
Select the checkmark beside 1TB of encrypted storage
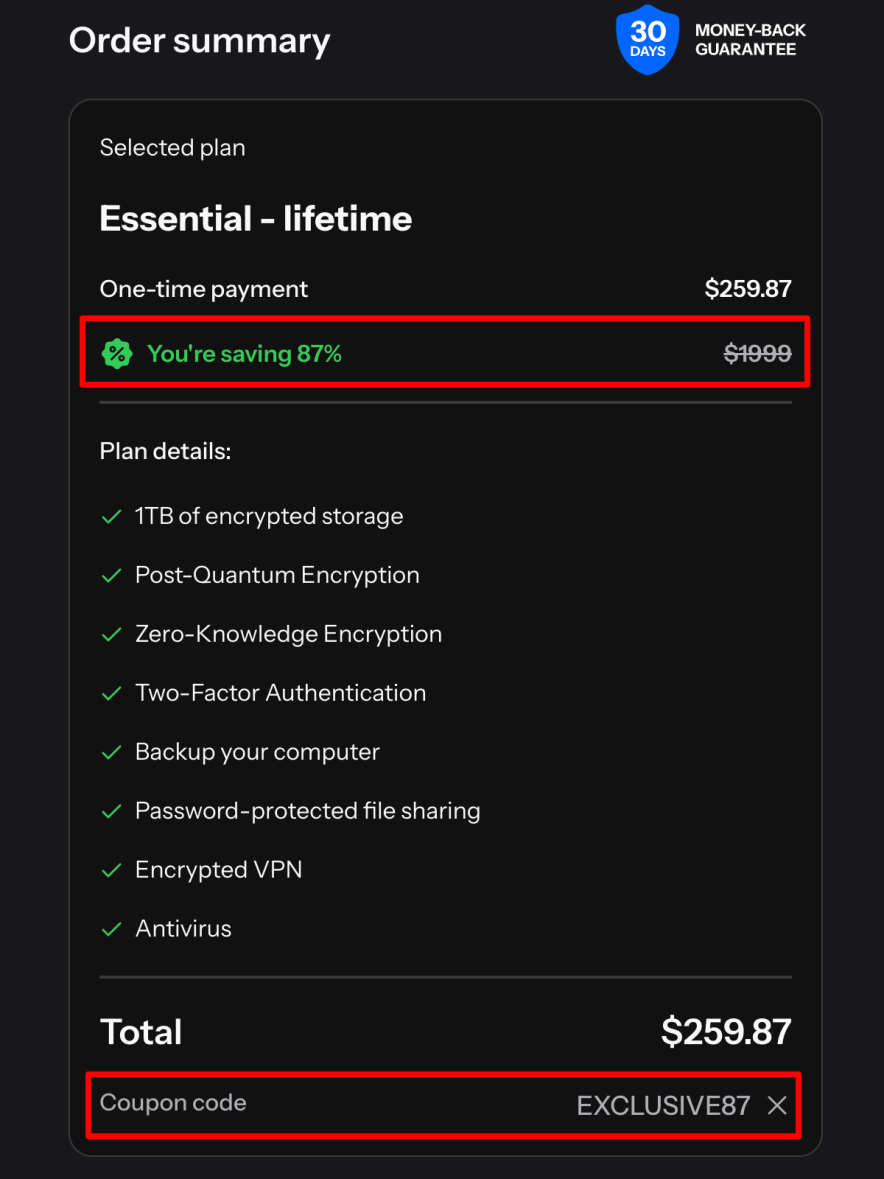[111, 516]
